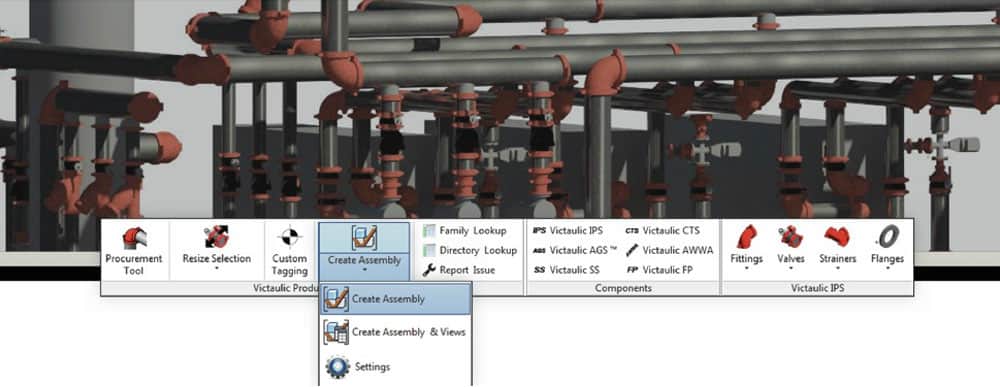Click the red Fittings elbow icon
The height and width of the screenshot is (387, 1000).
click(x=746, y=237)
